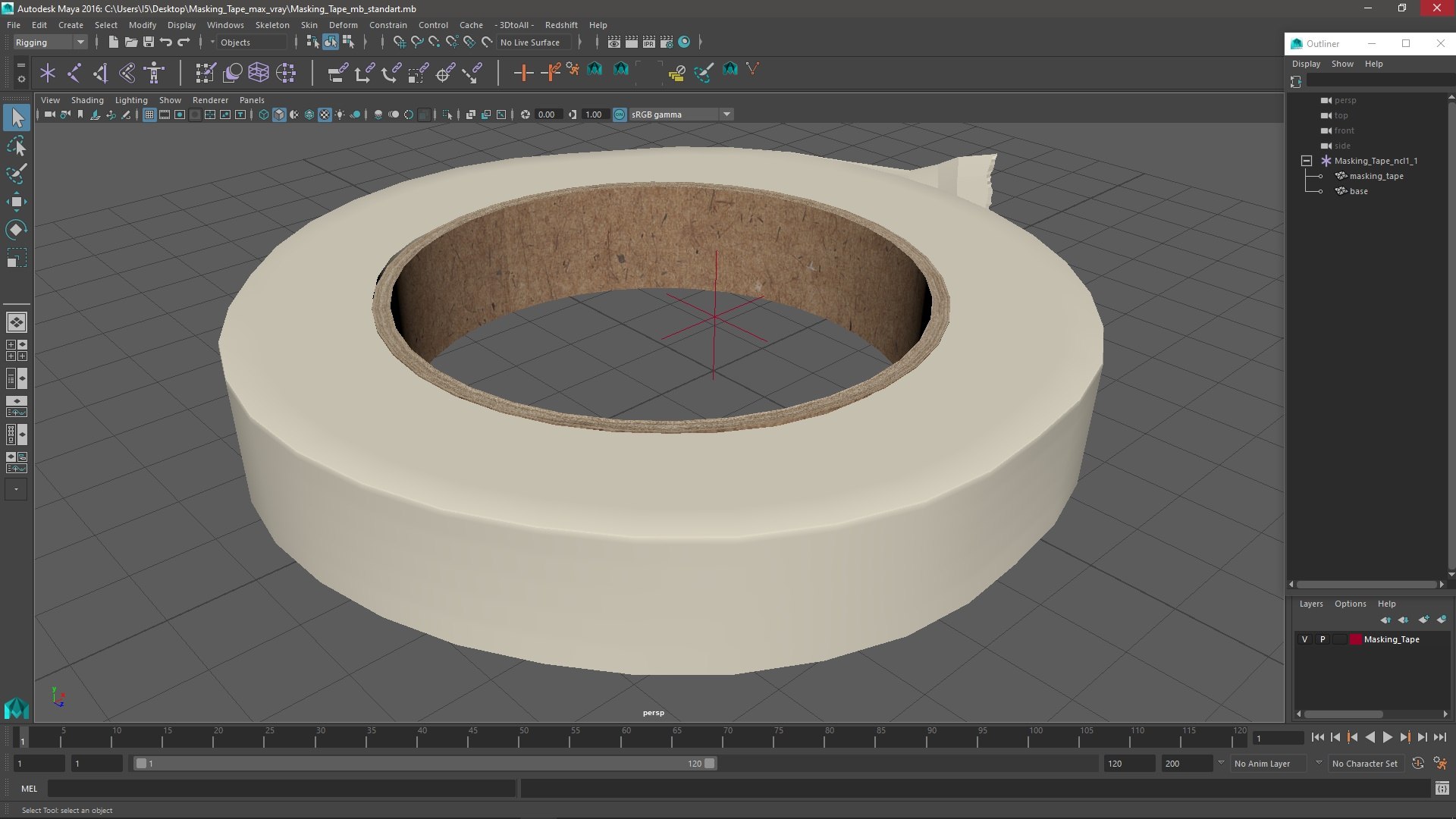
Task: Open HumanIK character shelf icon
Action: point(155,73)
